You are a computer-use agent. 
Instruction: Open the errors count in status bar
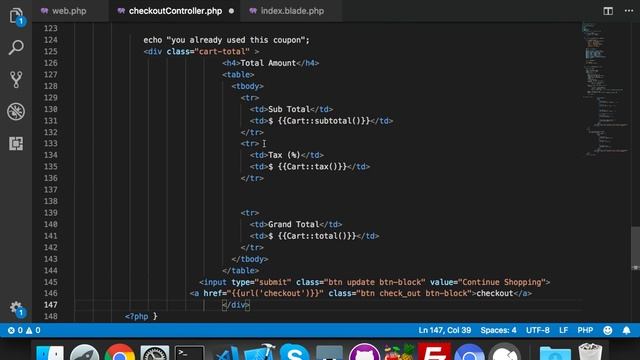click(x=15, y=330)
